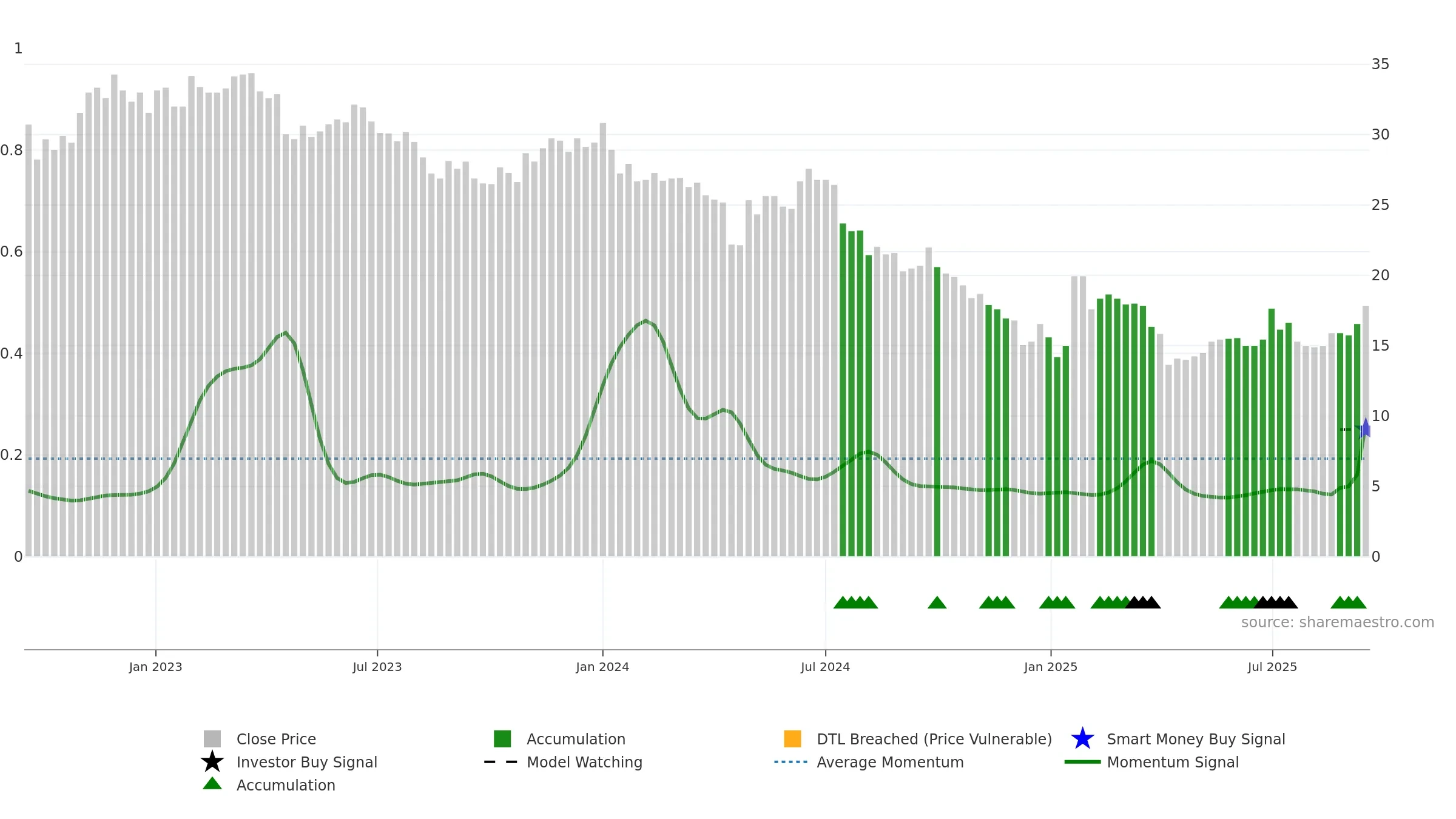Viewport: 1456px width, 819px height.
Task: Click the sharemaestro.com source text
Action: tap(1338, 622)
